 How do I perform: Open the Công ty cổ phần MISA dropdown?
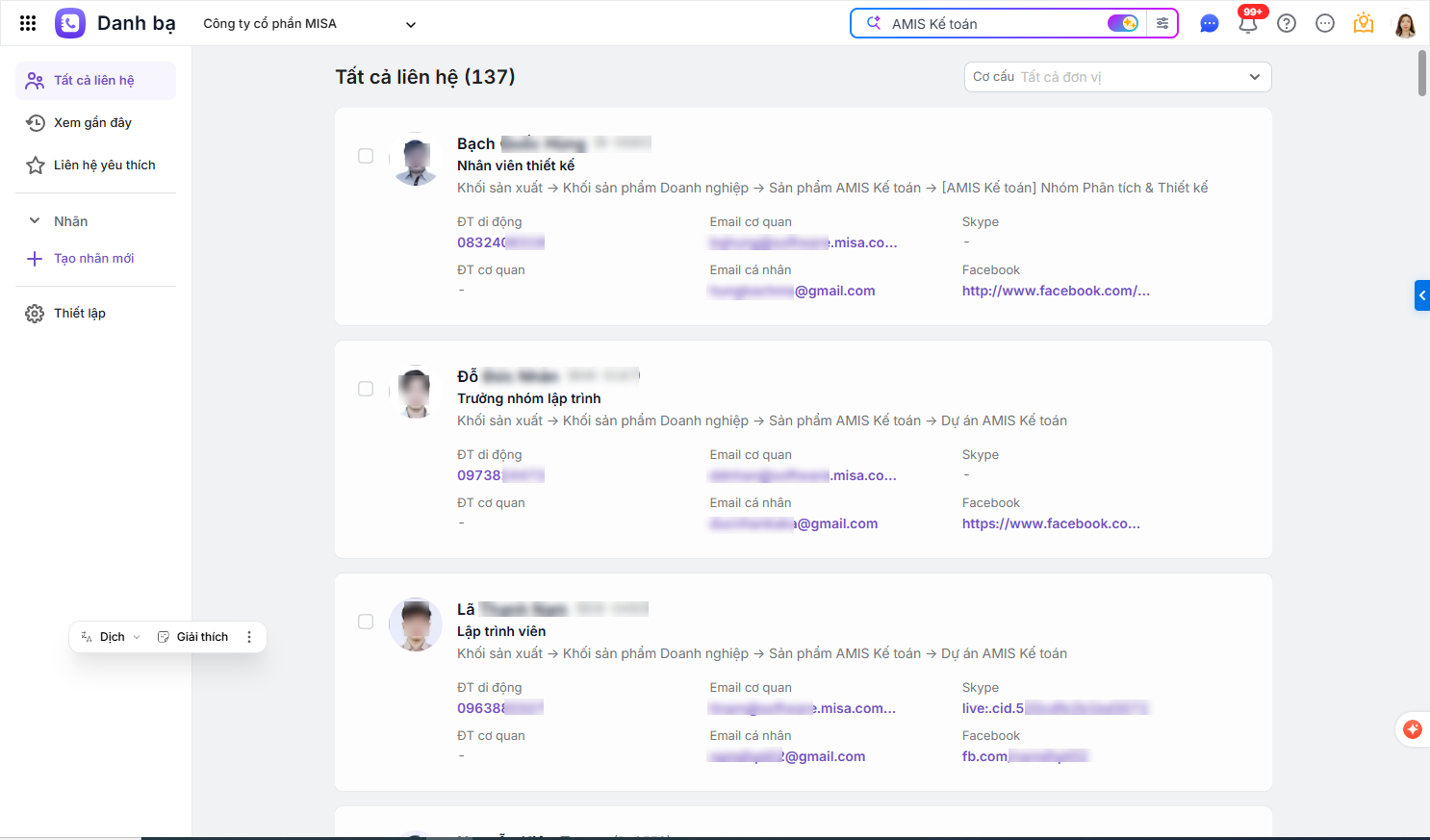tap(310, 24)
